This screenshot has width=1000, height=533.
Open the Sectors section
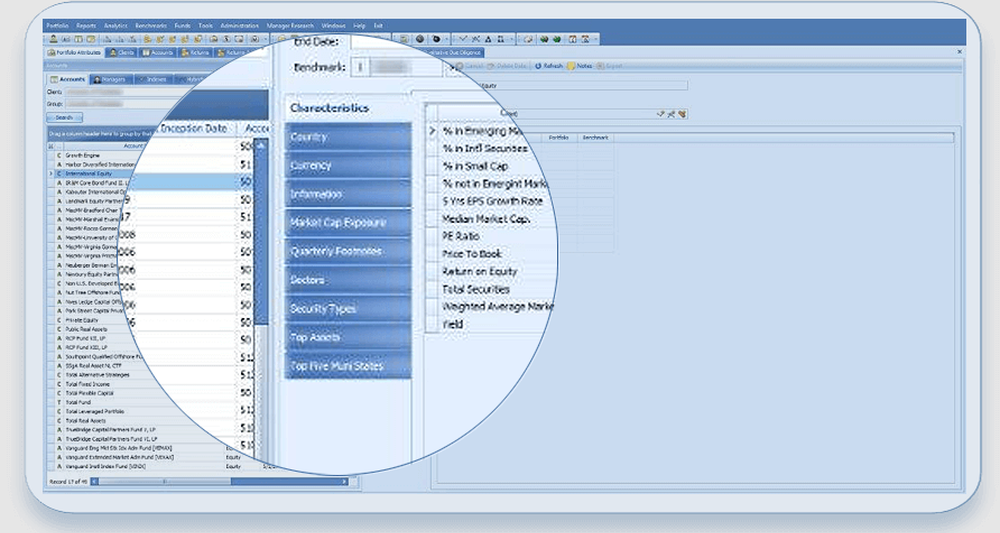[348, 281]
